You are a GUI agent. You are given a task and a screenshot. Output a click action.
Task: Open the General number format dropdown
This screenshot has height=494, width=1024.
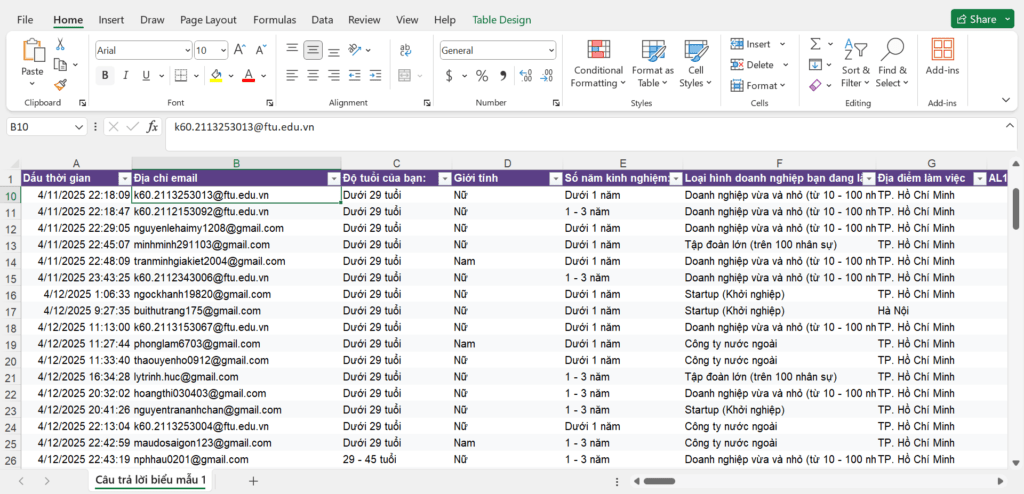[551, 50]
